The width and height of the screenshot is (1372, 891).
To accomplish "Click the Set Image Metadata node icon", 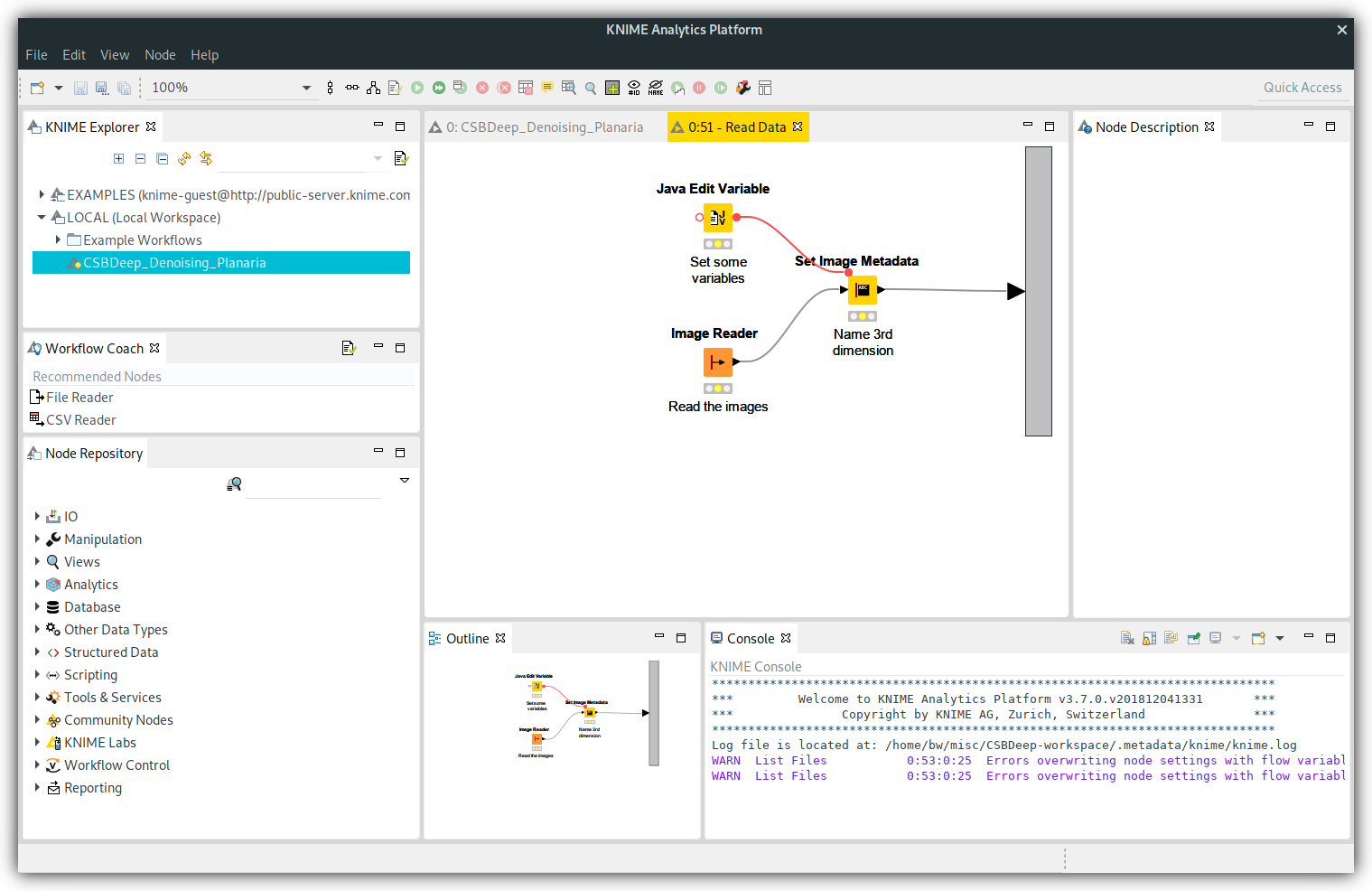I will (863, 290).
